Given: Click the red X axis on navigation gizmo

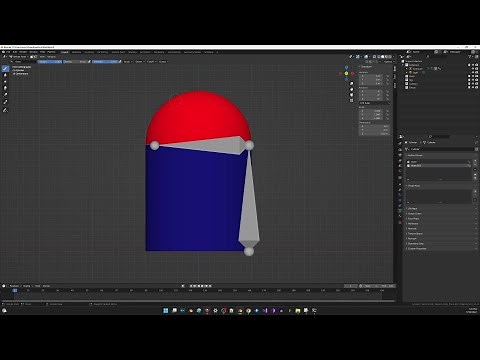Looking at the screenshot, I should pos(352,73).
